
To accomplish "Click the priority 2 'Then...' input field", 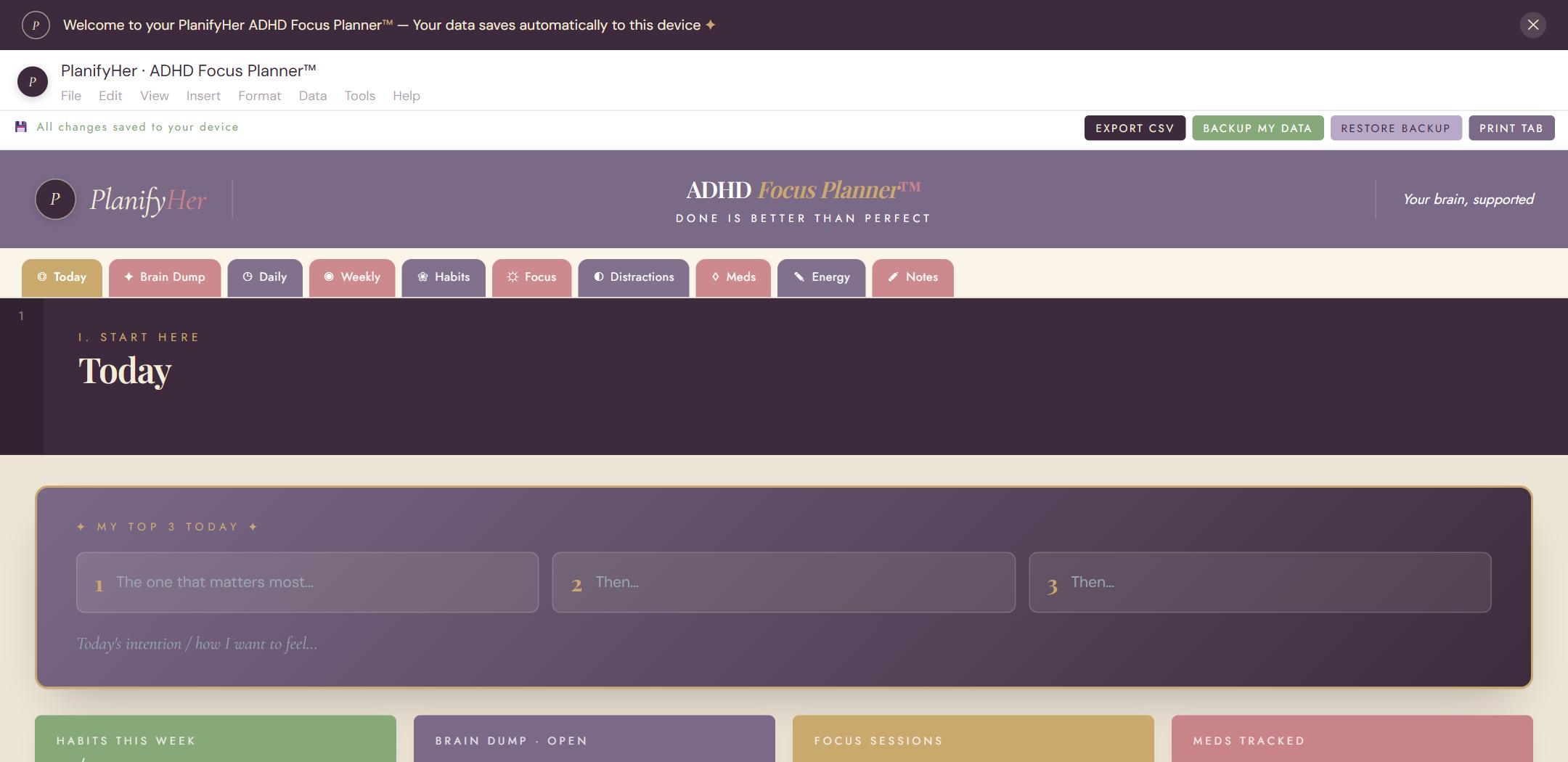I will [x=783, y=582].
